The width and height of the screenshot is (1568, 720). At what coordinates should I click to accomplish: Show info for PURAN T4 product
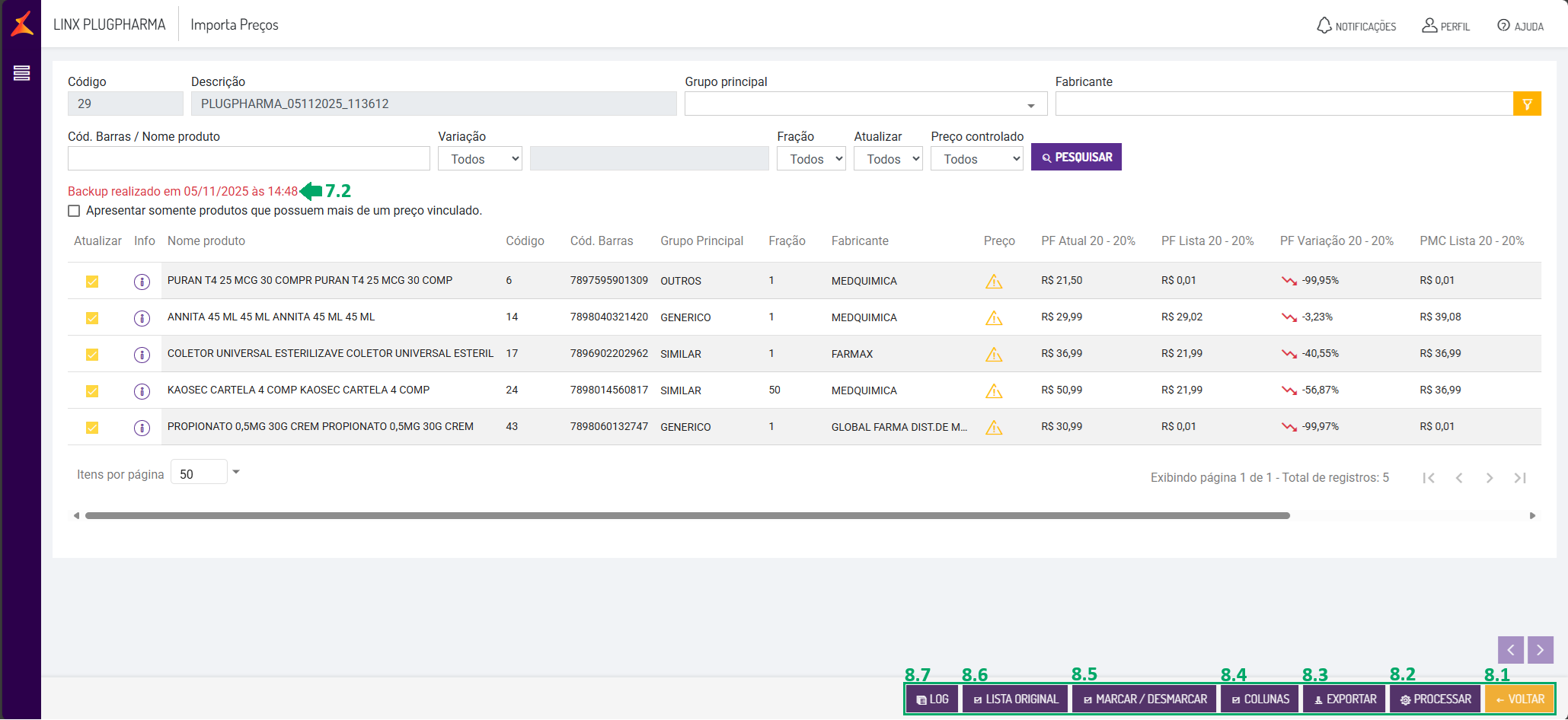pyautogui.click(x=142, y=282)
